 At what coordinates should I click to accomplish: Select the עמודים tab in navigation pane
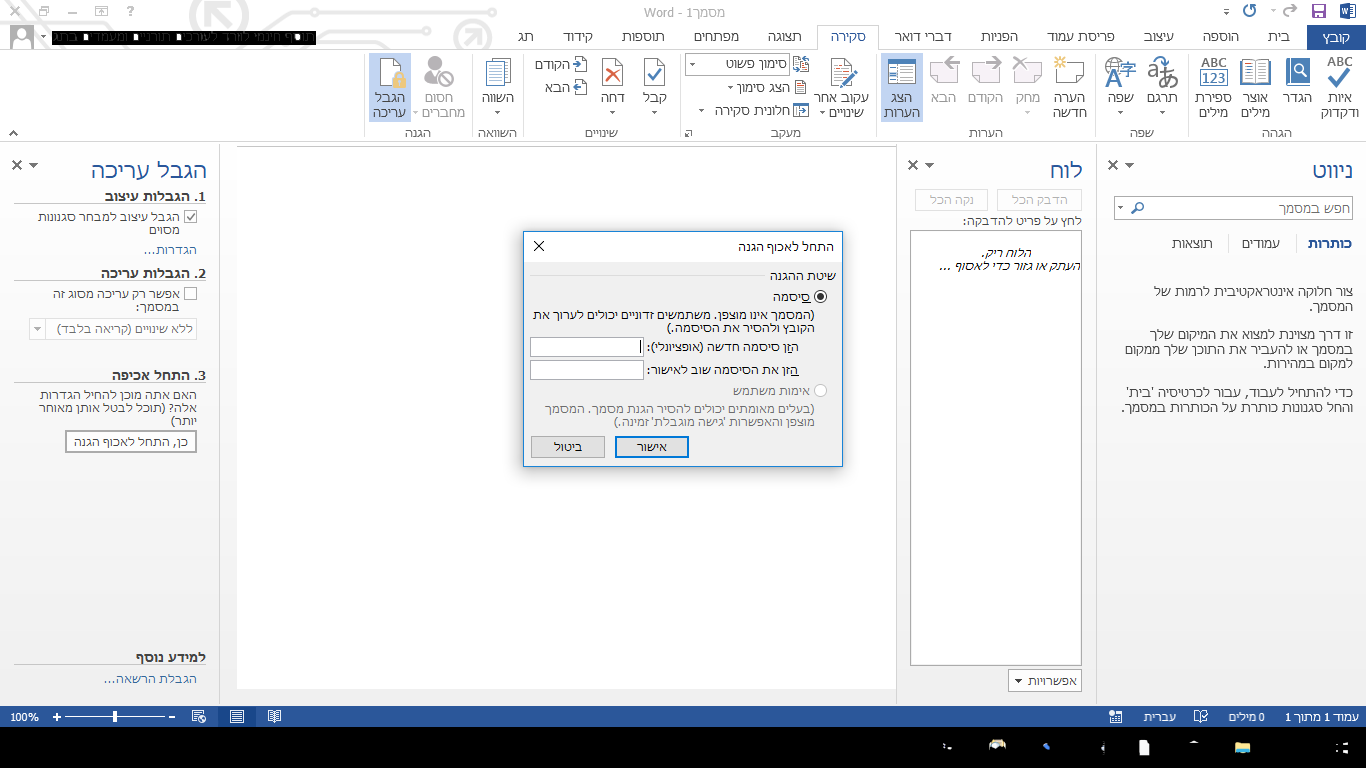1261,244
